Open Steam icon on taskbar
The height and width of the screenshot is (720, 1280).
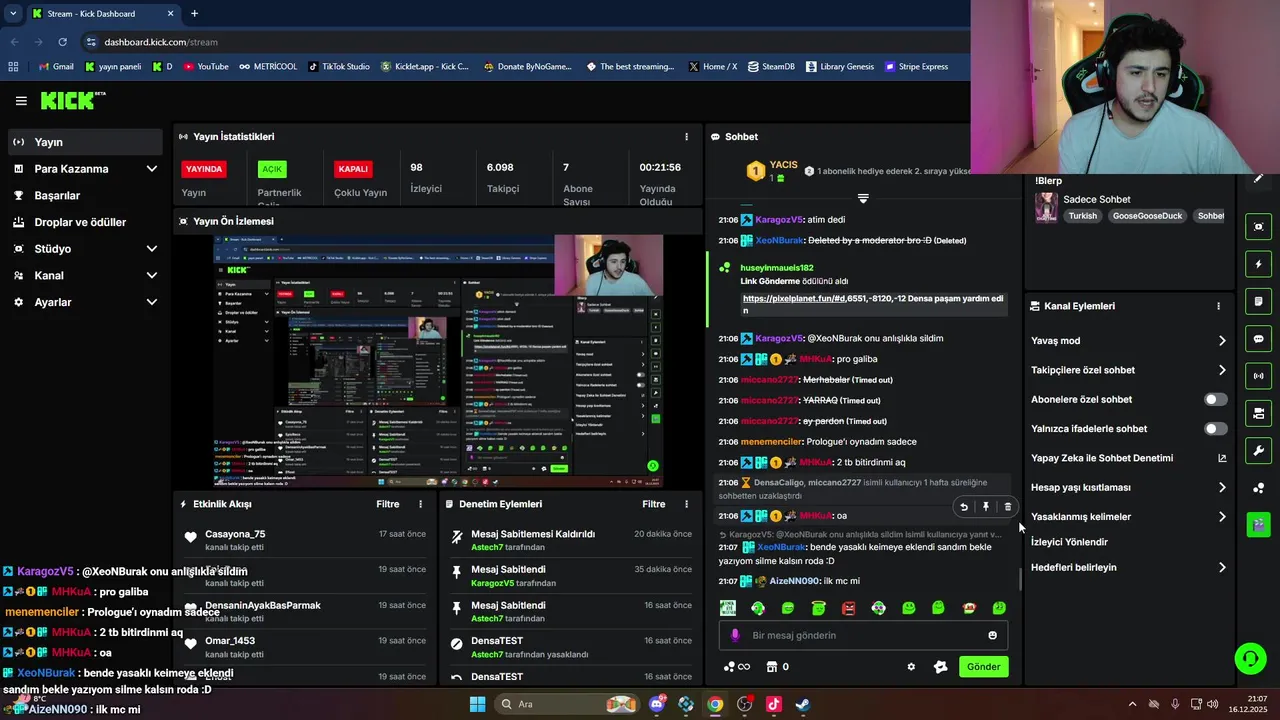pos(802,704)
